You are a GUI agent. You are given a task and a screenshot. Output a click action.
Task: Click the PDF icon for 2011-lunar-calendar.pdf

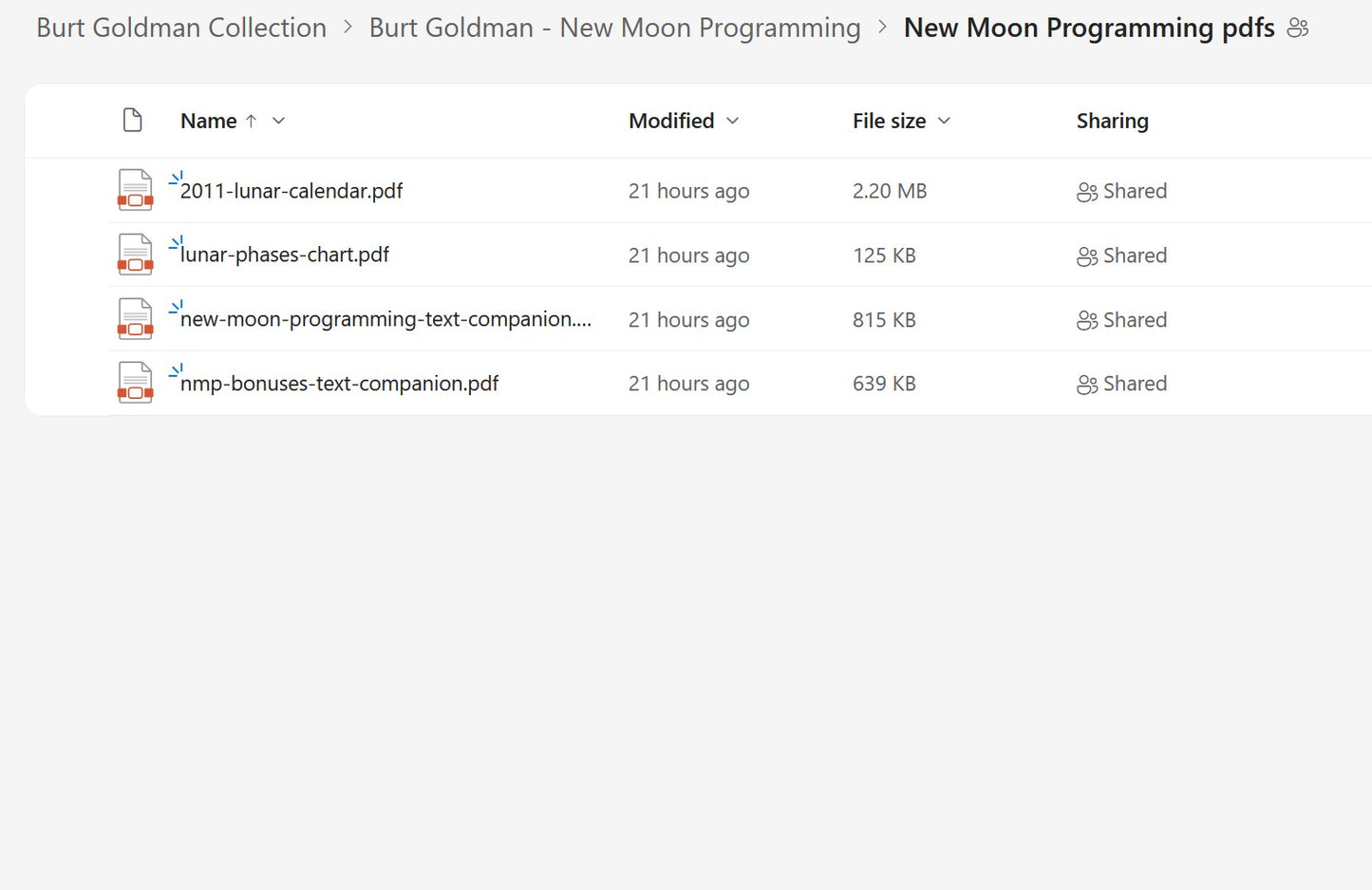(135, 190)
